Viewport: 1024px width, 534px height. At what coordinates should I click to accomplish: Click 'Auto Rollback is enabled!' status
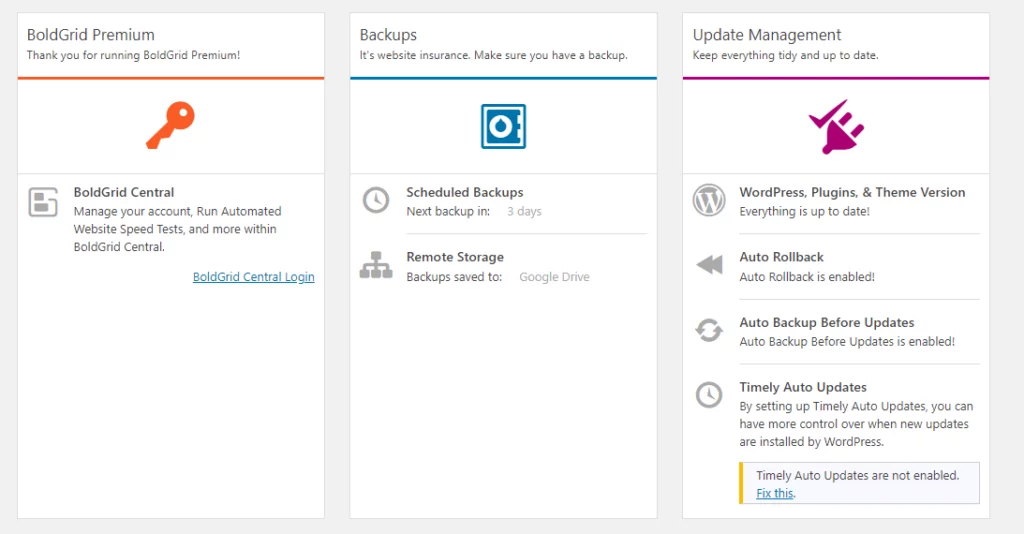807,277
